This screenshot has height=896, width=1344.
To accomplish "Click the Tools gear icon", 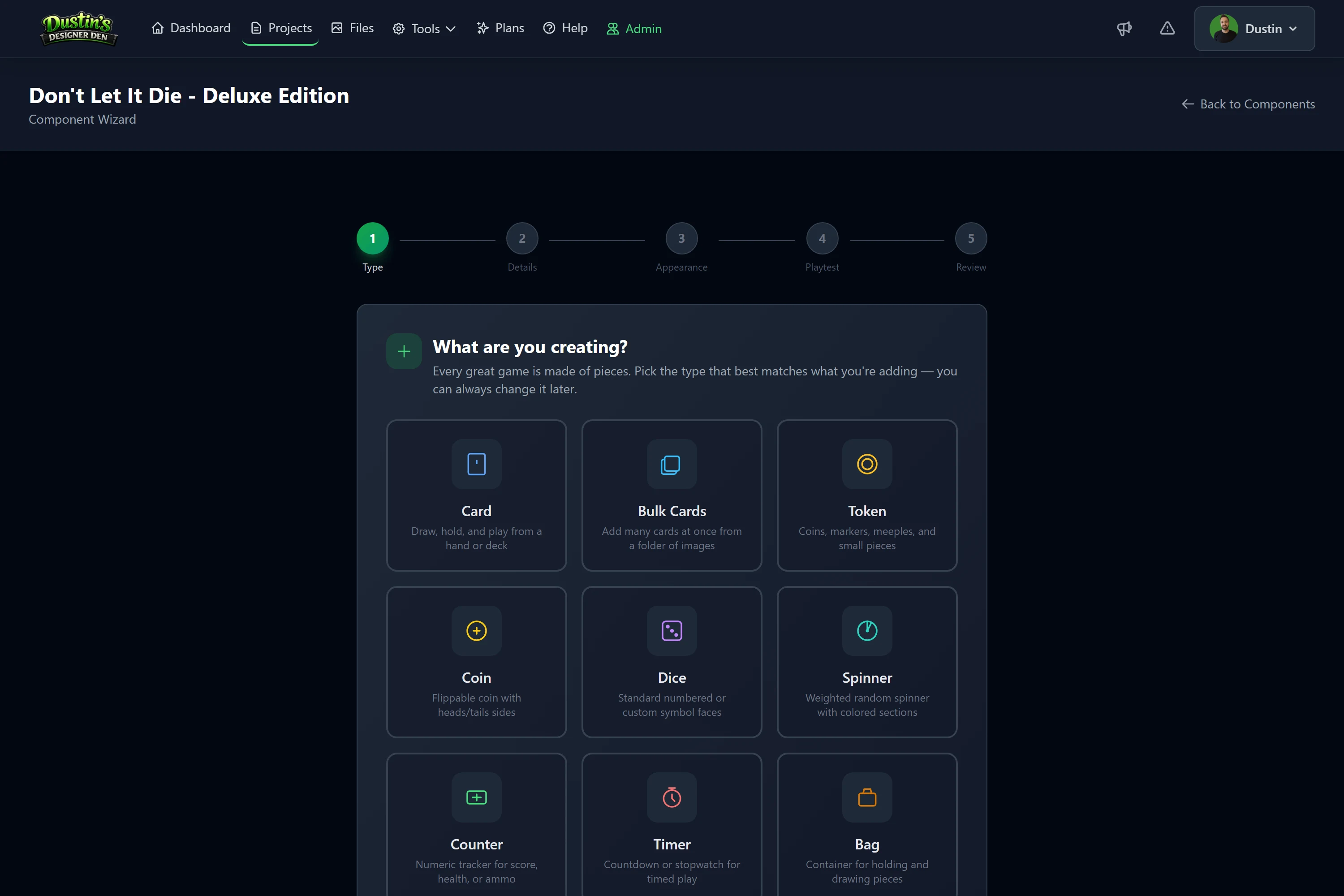I will point(399,29).
